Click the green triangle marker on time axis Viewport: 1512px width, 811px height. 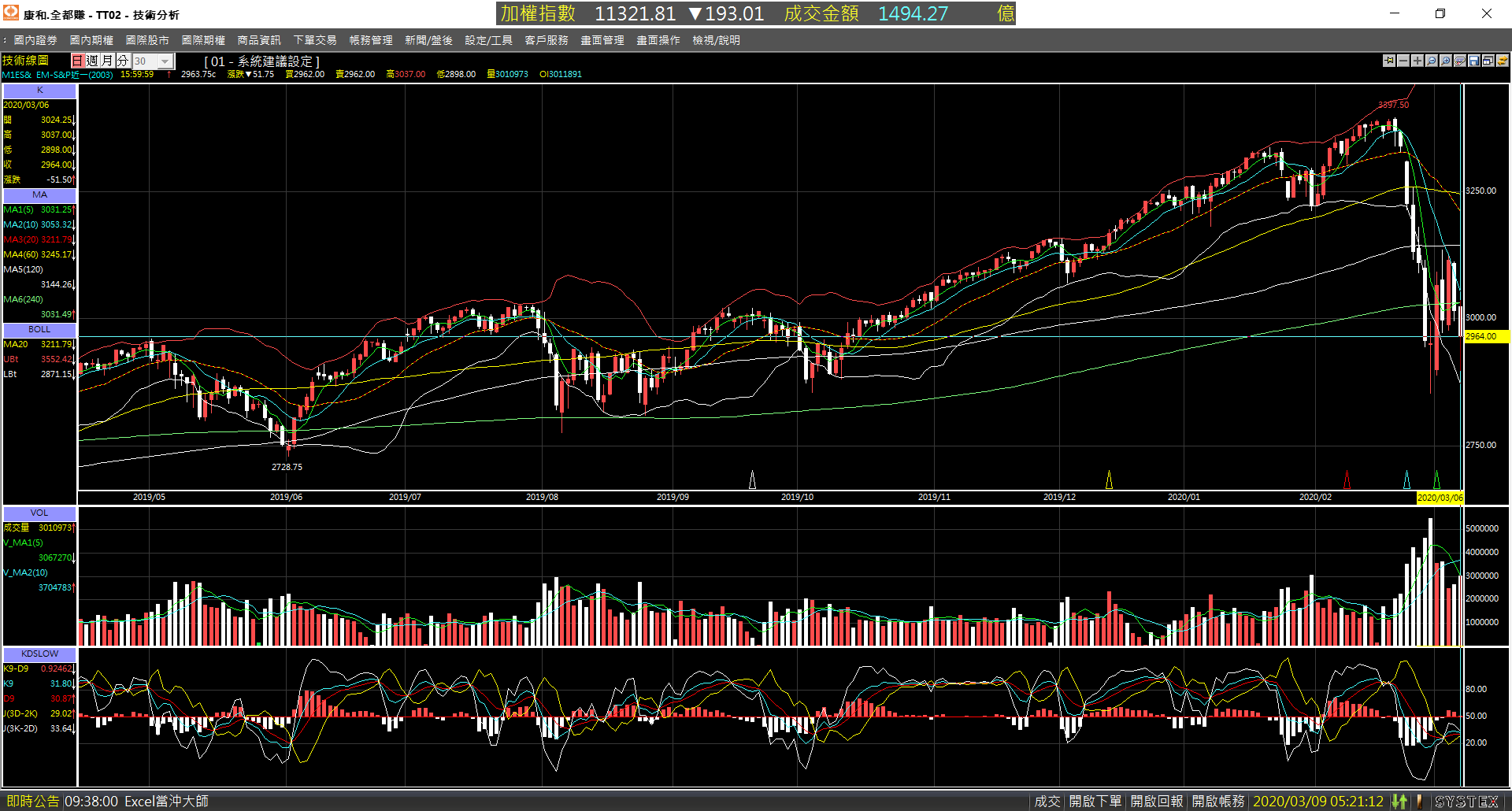[x=1436, y=480]
